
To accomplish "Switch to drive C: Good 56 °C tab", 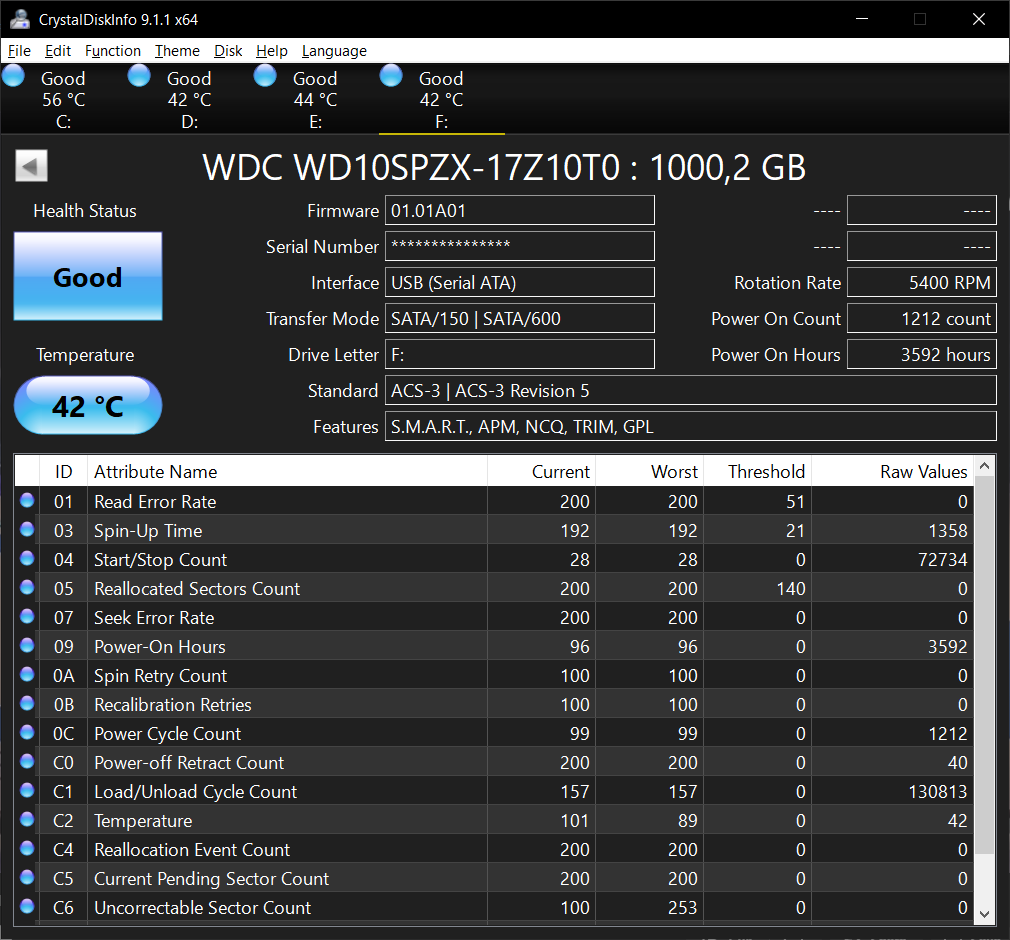I will coord(63,99).
